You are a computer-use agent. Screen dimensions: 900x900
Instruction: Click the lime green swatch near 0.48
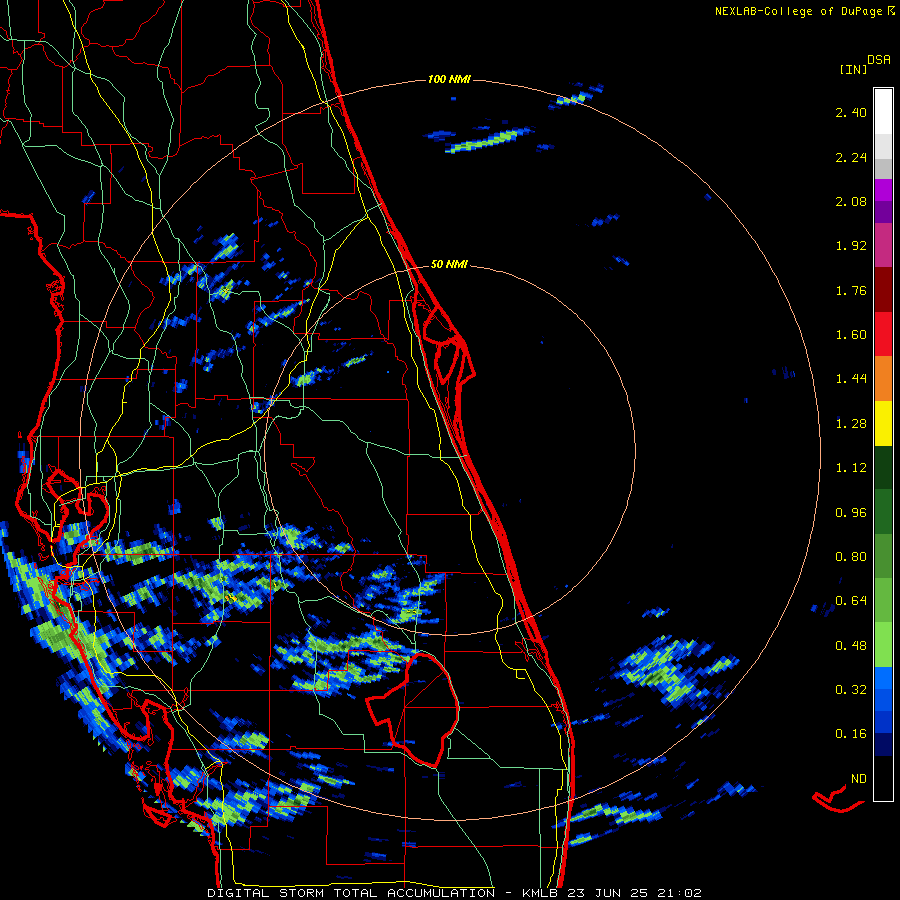(x=883, y=645)
